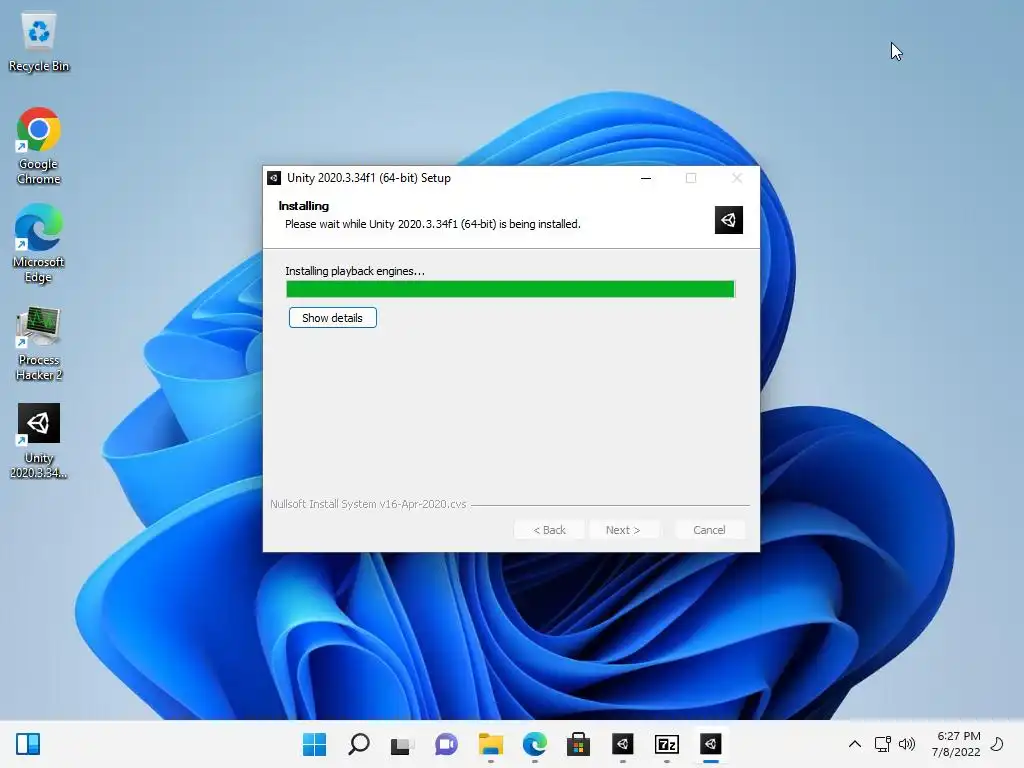Click 'Unity 2020.3.34f1 (64-bit) Setup' title bar text
This screenshot has width=1024, height=768.
pos(369,178)
